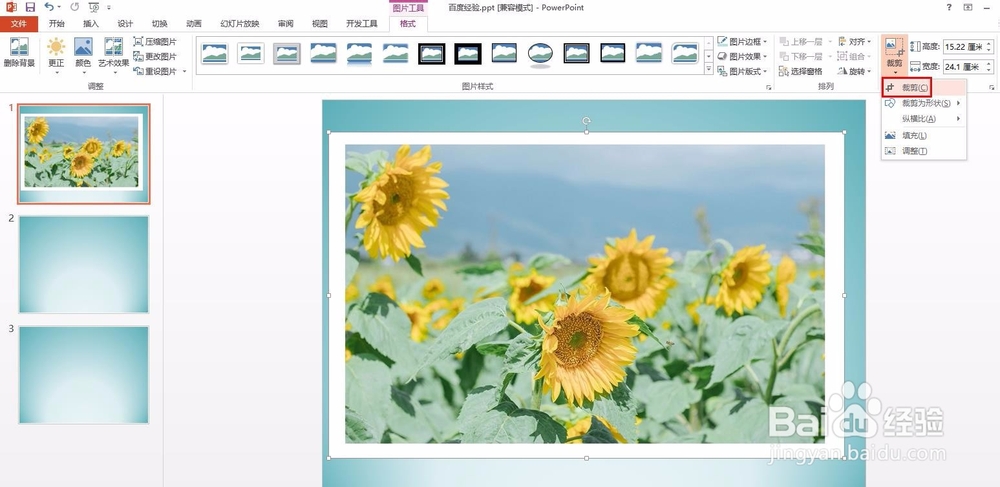Click the 宽度 width input field
The width and height of the screenshot is (1000, 487).
[x=963, y=66]
